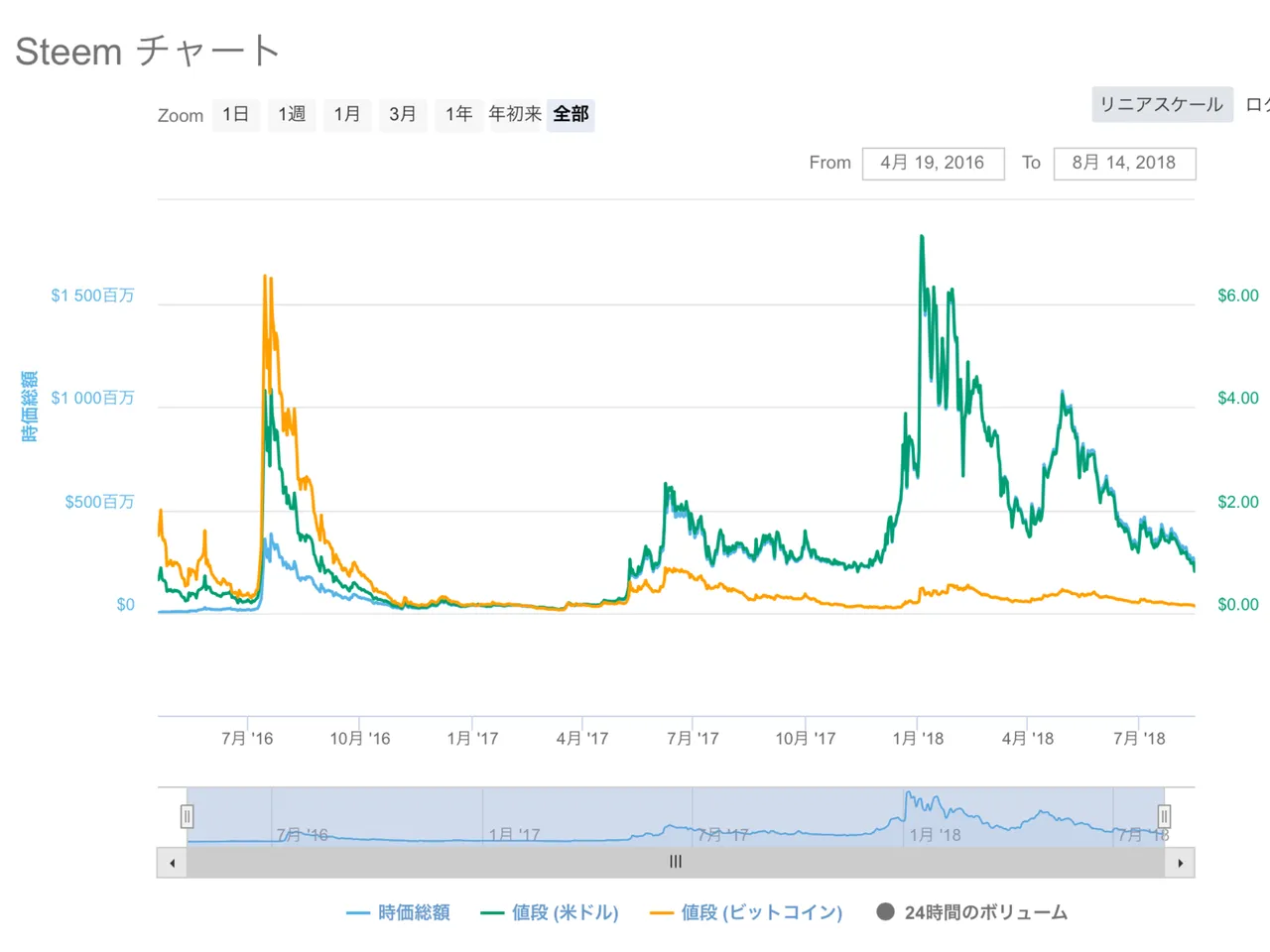
Task: Click the navigator mini chart area
Action: pos(676,817)
